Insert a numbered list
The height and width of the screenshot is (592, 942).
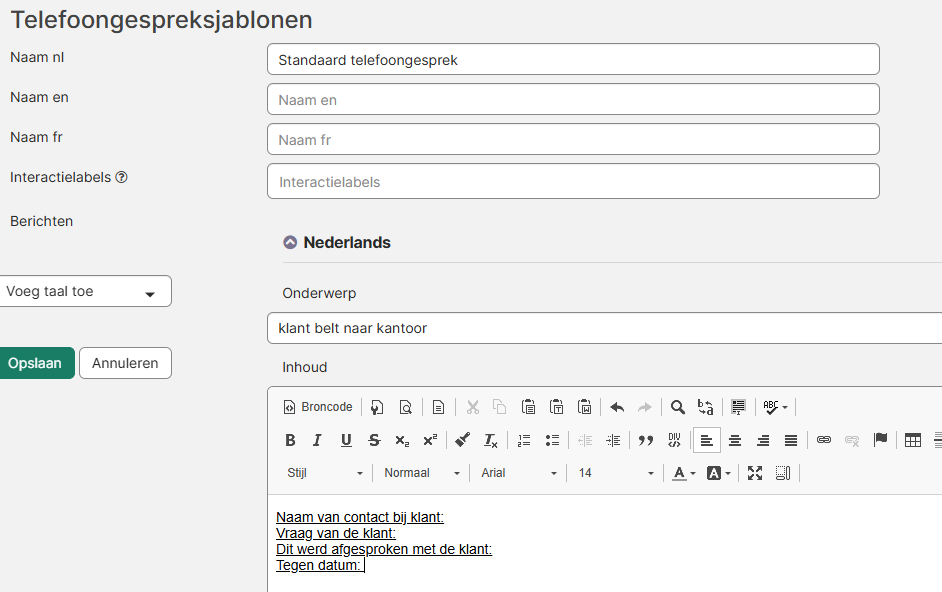[524, 440]
